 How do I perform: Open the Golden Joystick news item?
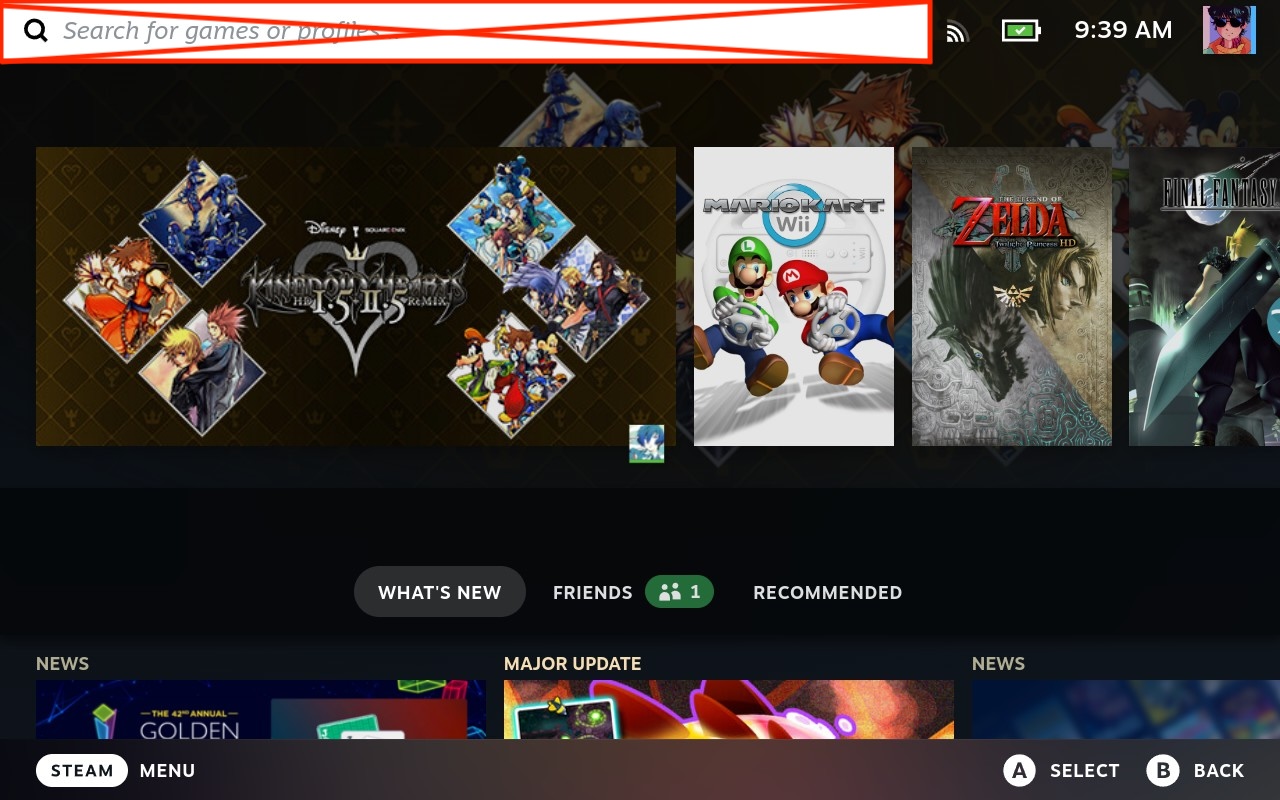260,710
